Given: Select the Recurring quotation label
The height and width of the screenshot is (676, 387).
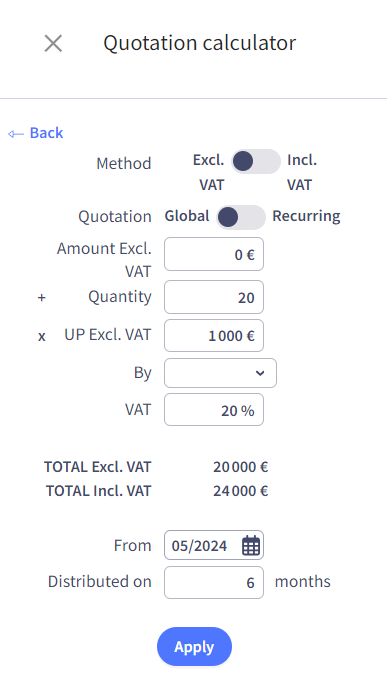Looking at the screenshot, I should click(306, 216).
